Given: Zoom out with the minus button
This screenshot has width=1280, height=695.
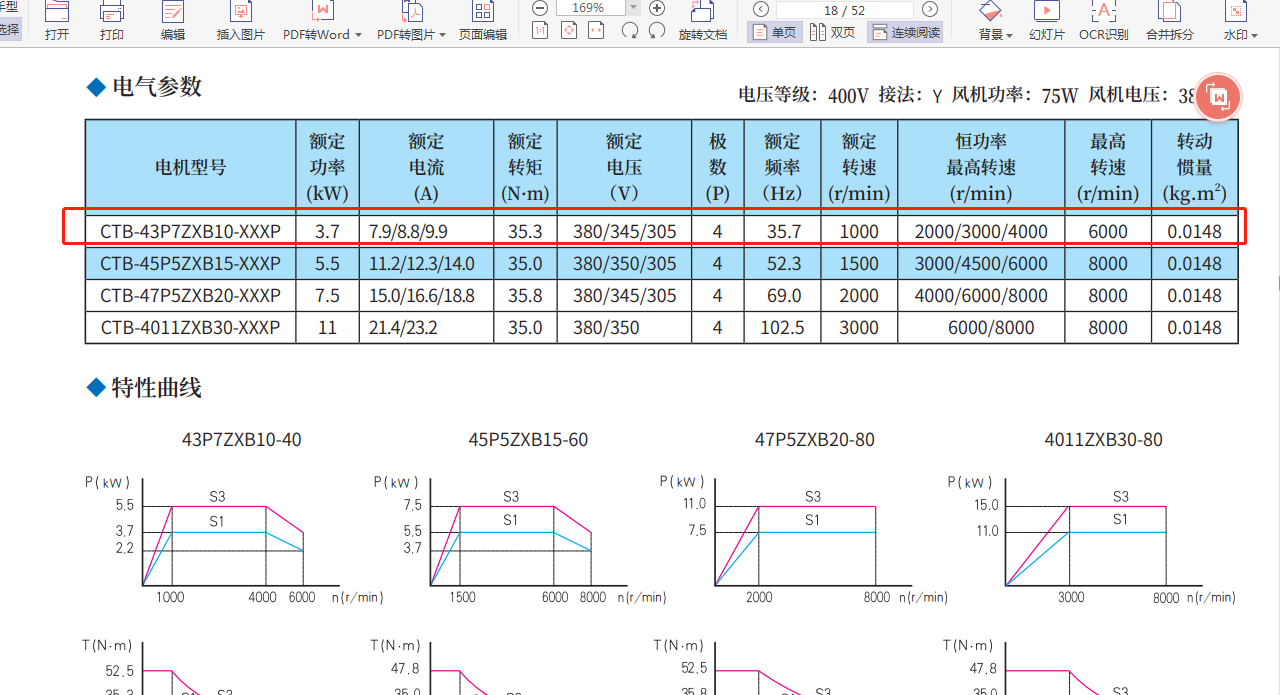Looking at the screenshot, I should (540, 8).
